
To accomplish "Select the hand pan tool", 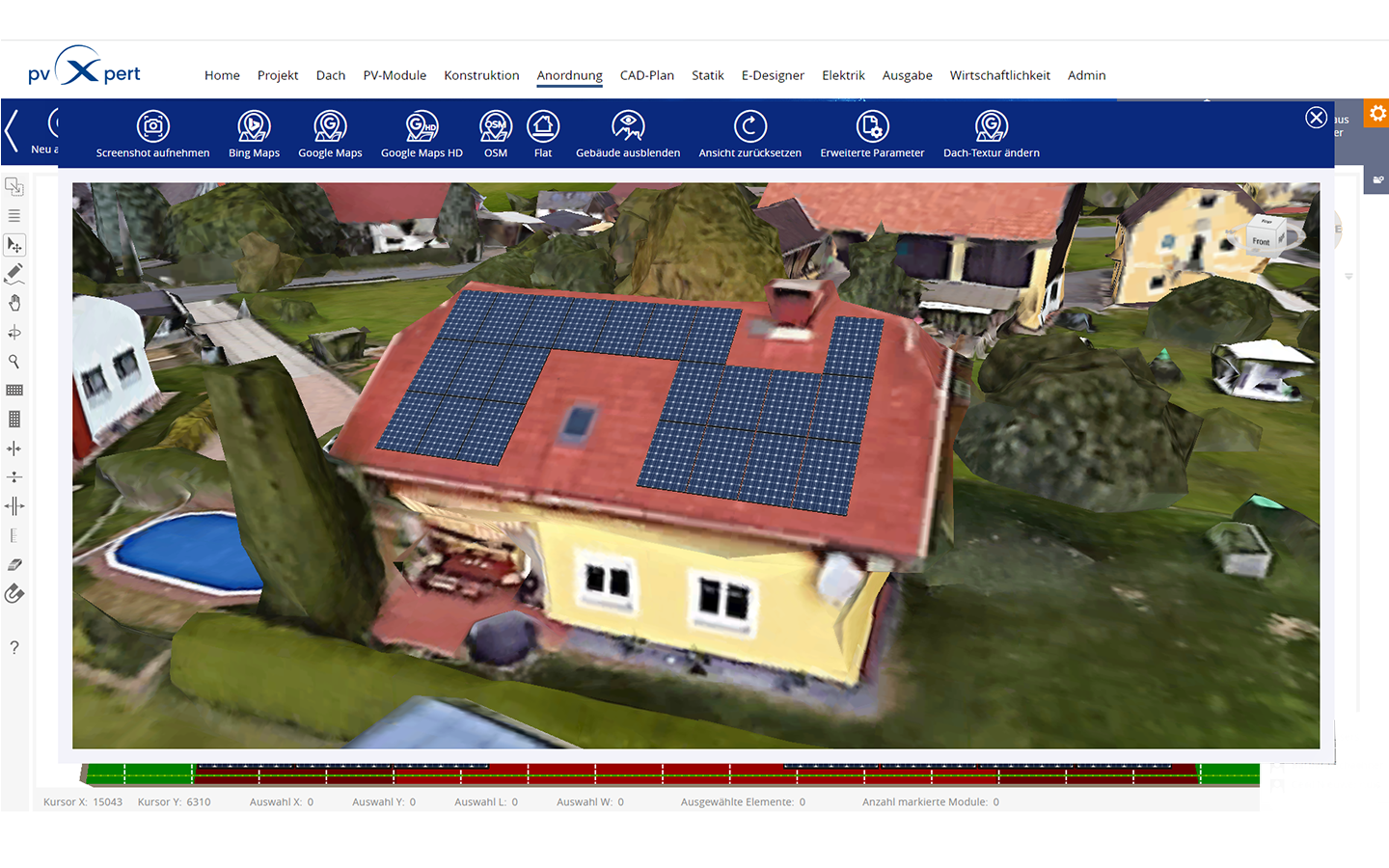I will coord(14,303).
